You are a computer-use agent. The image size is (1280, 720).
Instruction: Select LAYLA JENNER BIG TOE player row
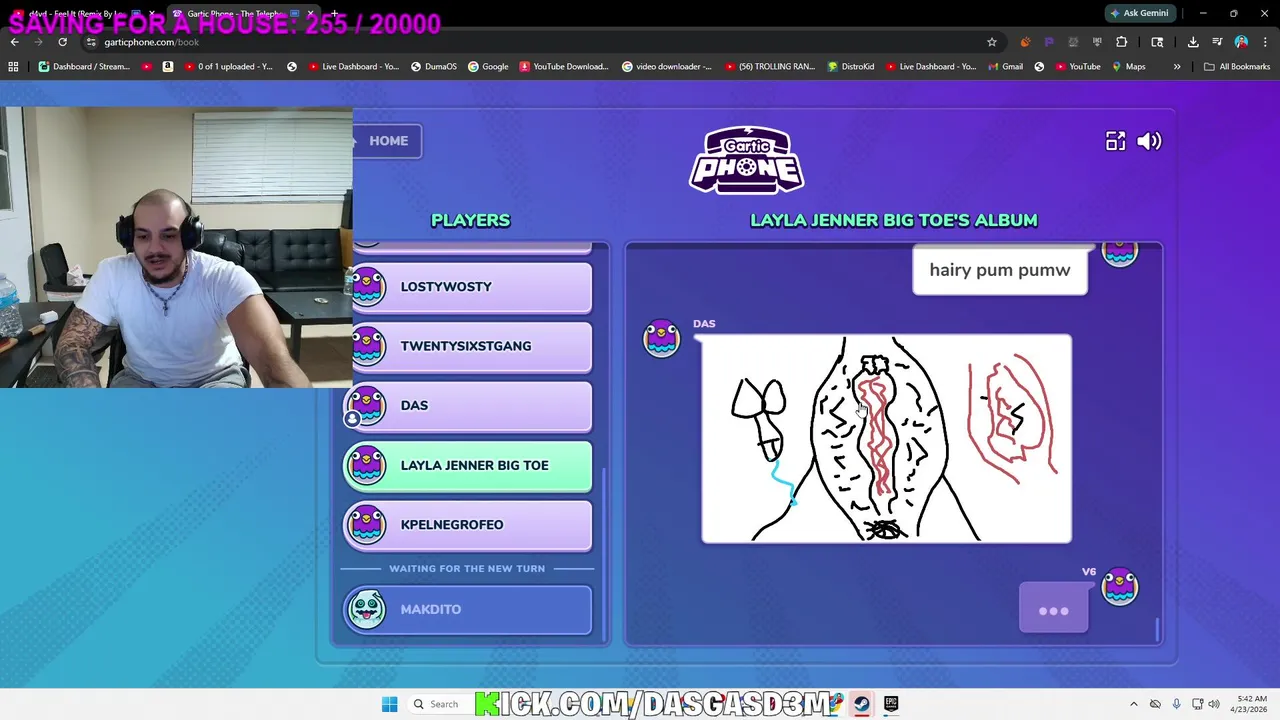468,465
